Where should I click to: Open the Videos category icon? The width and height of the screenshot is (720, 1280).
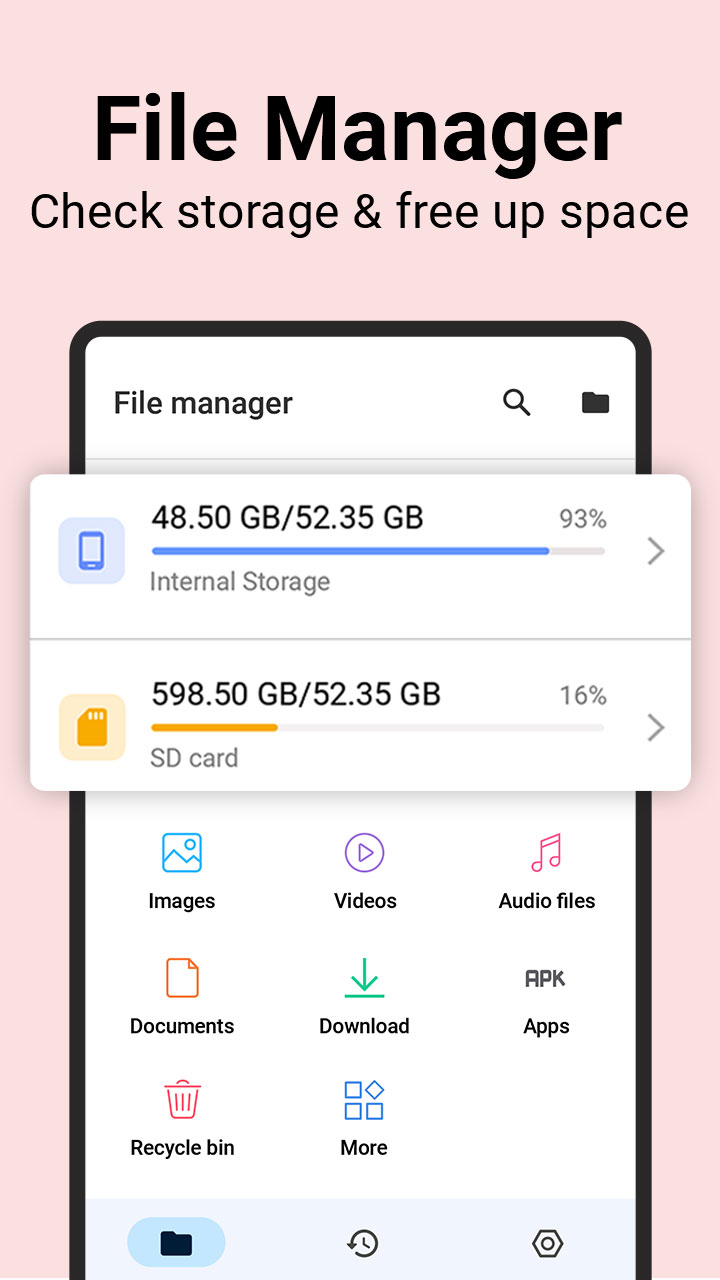click(x=365, y=853)
